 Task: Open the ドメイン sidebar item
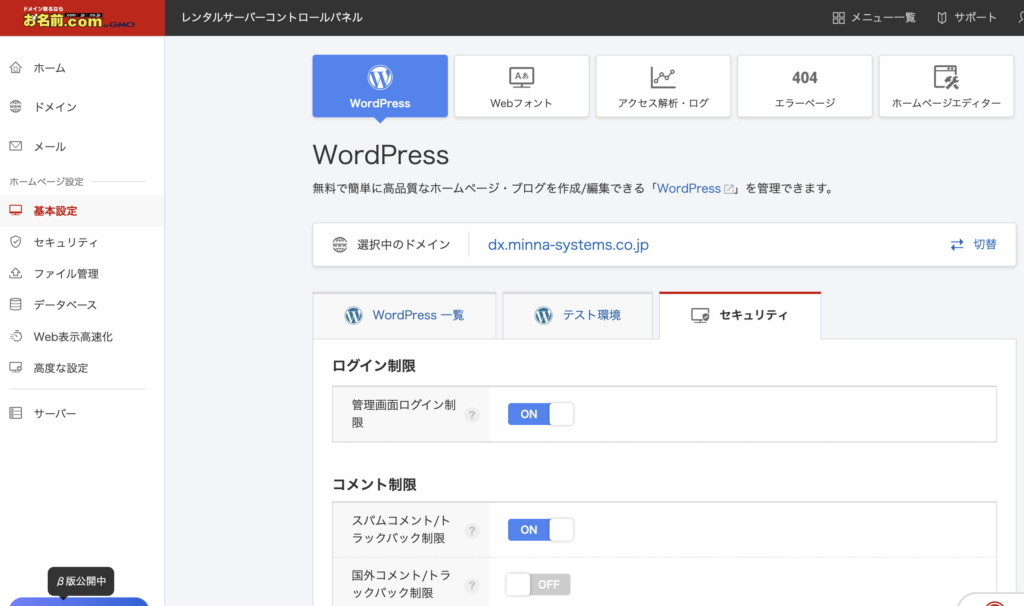pyautogui.click(x=82, y=107)
